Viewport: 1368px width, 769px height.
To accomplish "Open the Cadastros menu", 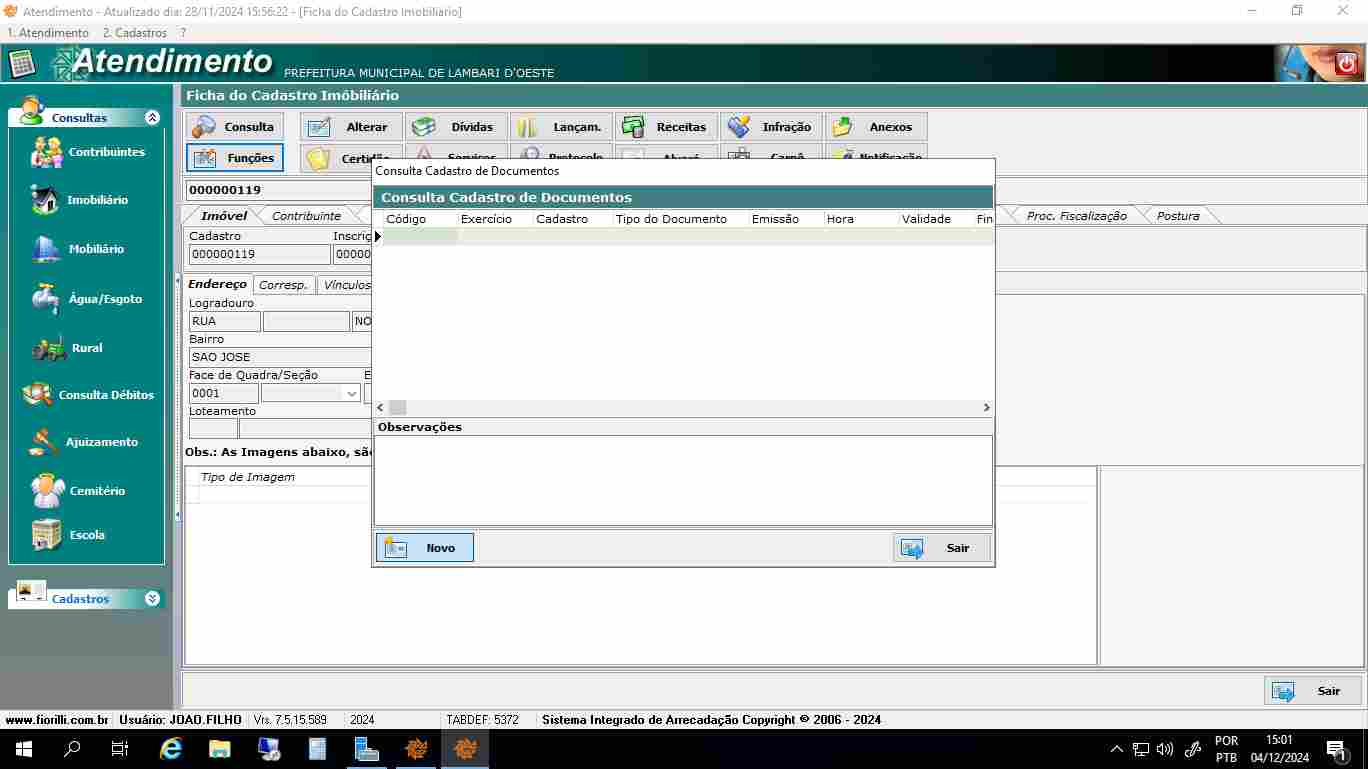I will click(134, 33).
